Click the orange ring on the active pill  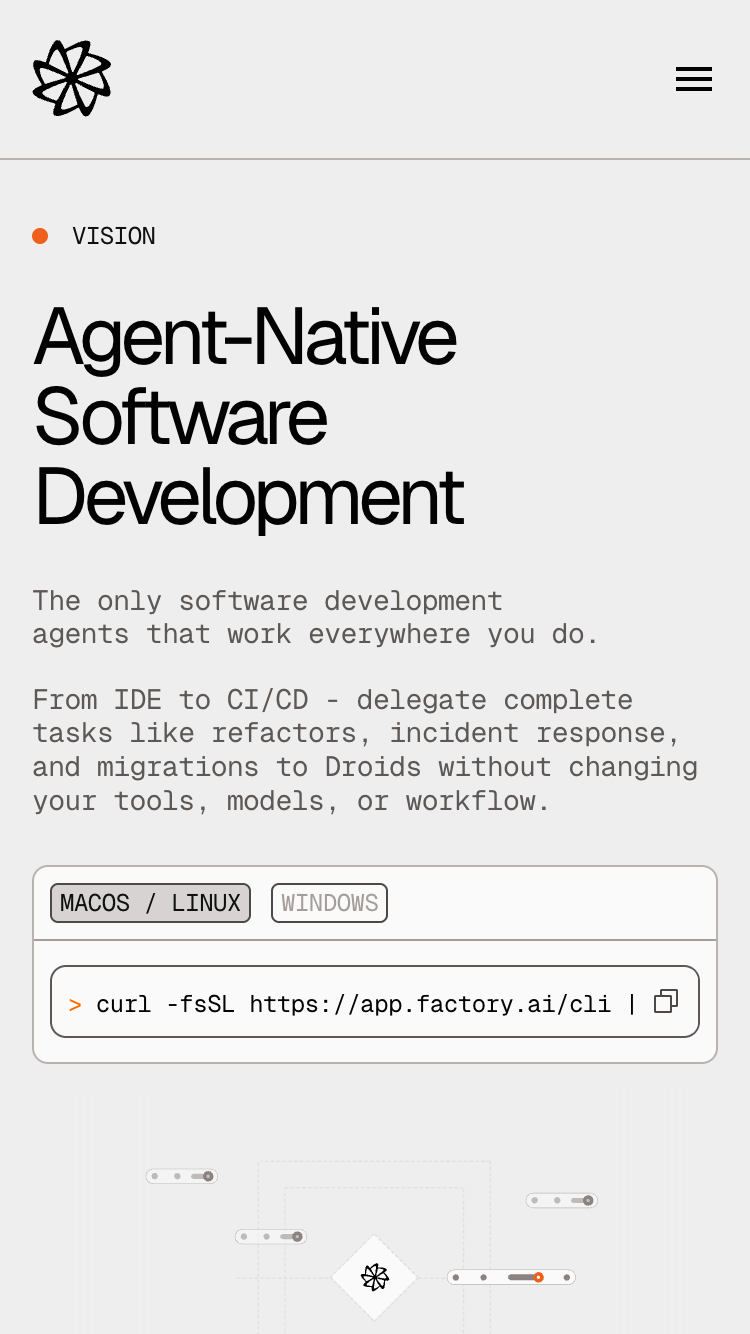pyautogui.click(x=538, y=1277)
